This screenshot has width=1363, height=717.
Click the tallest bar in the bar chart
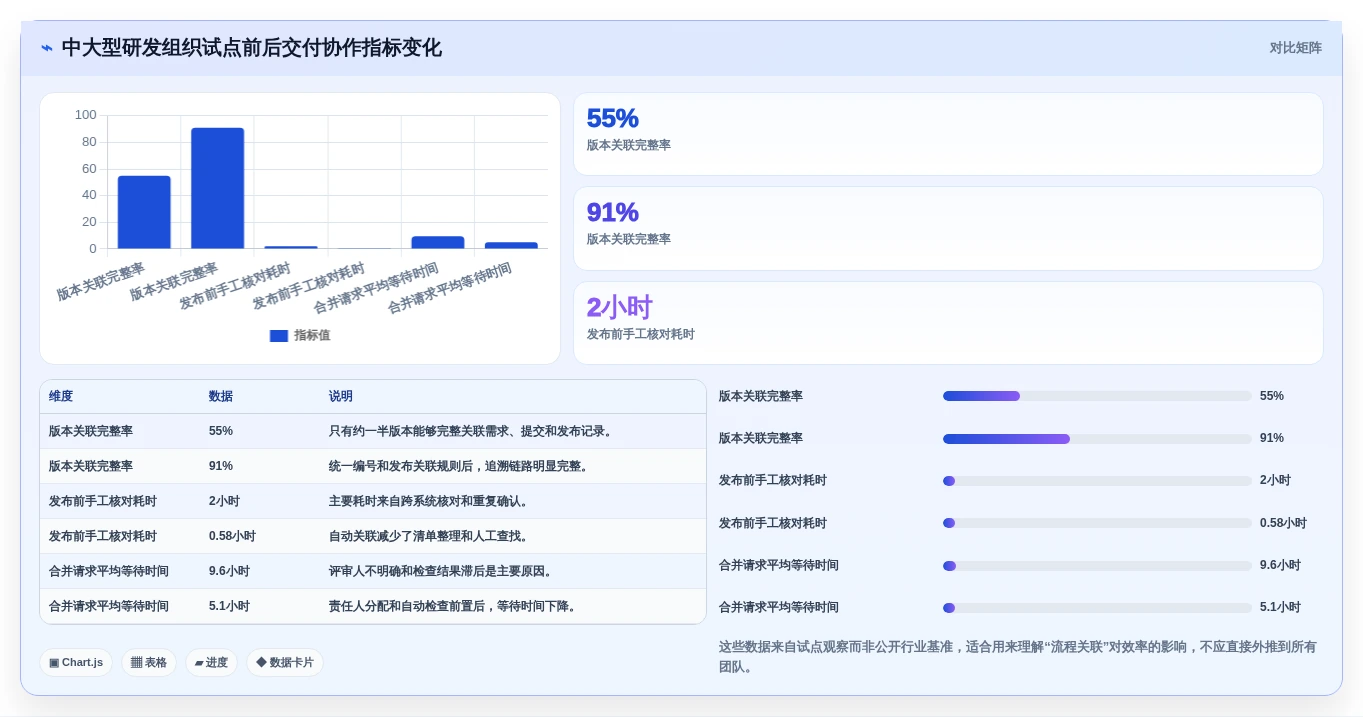(x=218, y=188)
